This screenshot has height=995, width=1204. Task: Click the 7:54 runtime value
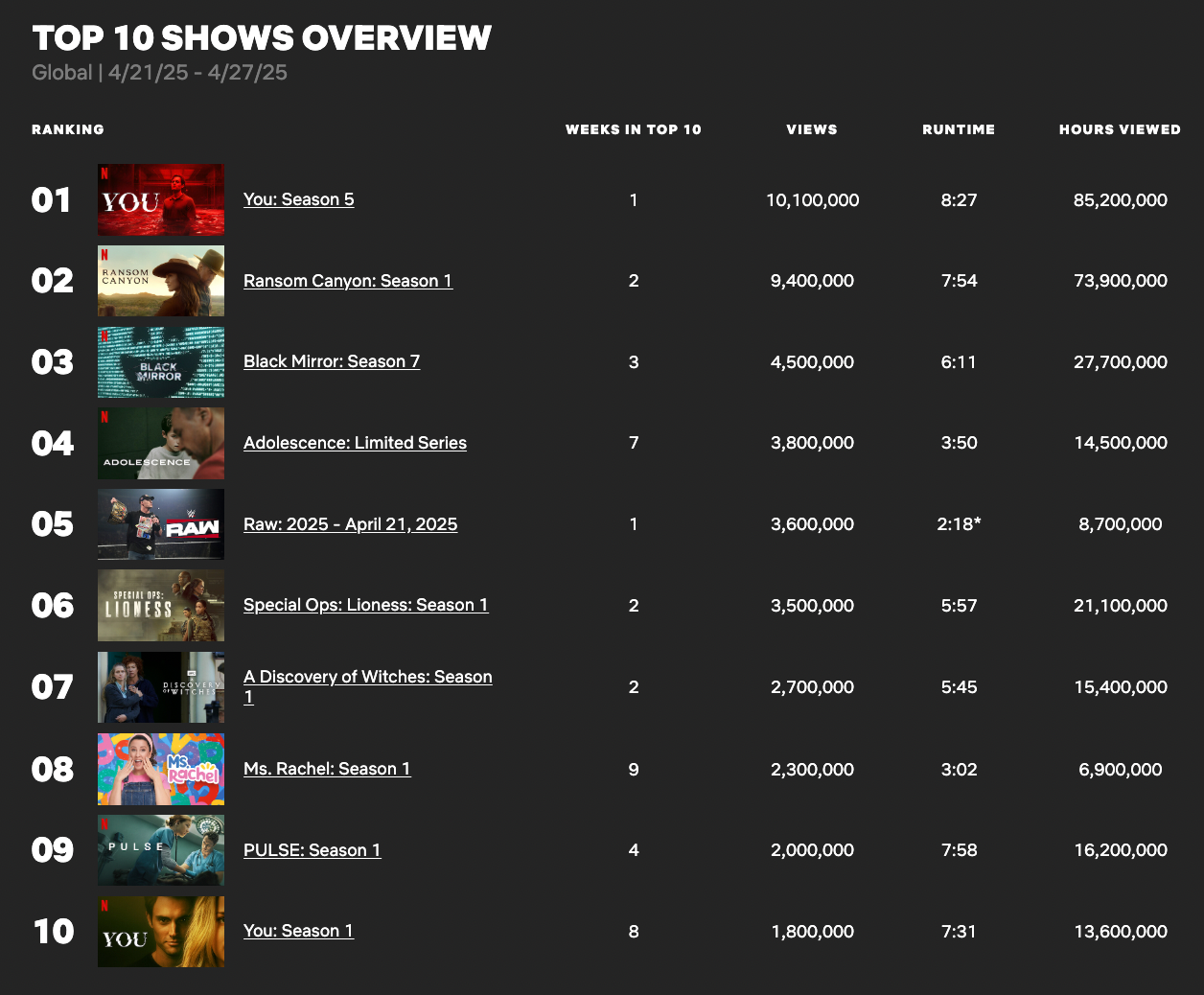(959, 281)
